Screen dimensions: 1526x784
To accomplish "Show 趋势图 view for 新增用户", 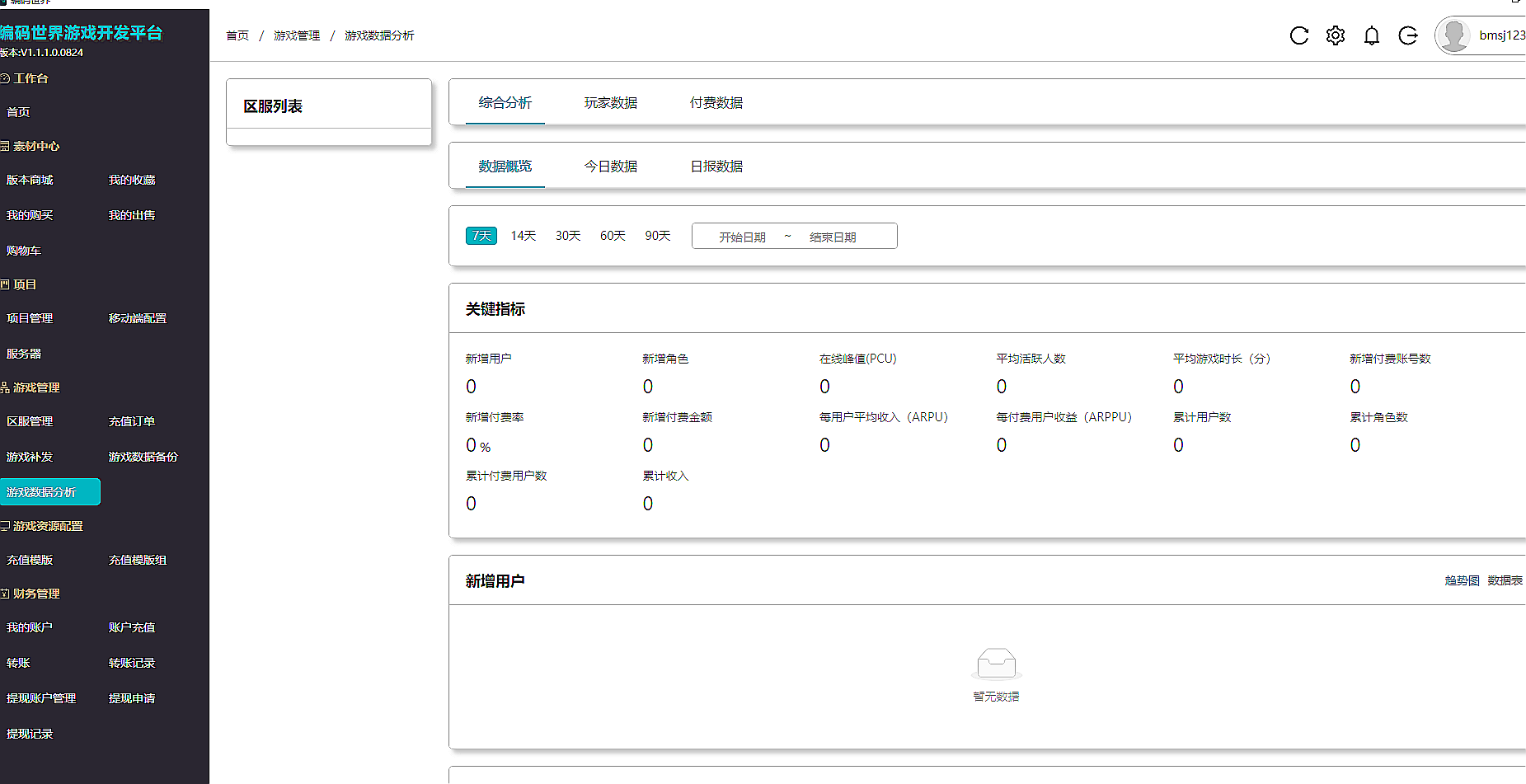I will click(x=1462, y=580).
